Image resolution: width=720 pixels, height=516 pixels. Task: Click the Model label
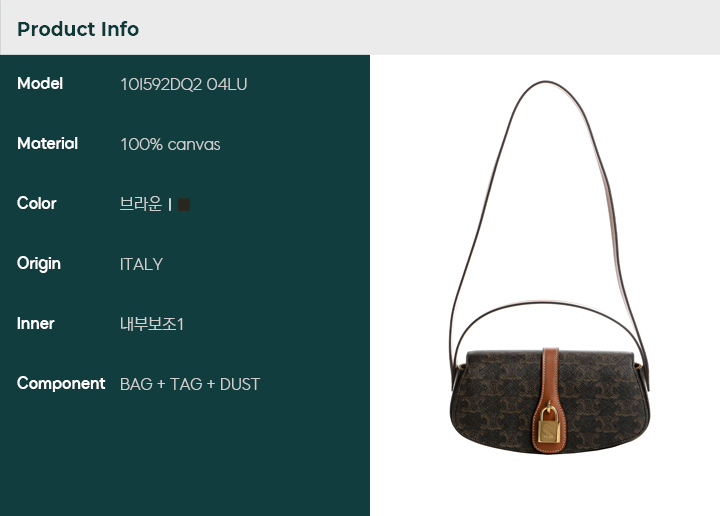click(40, 84)
